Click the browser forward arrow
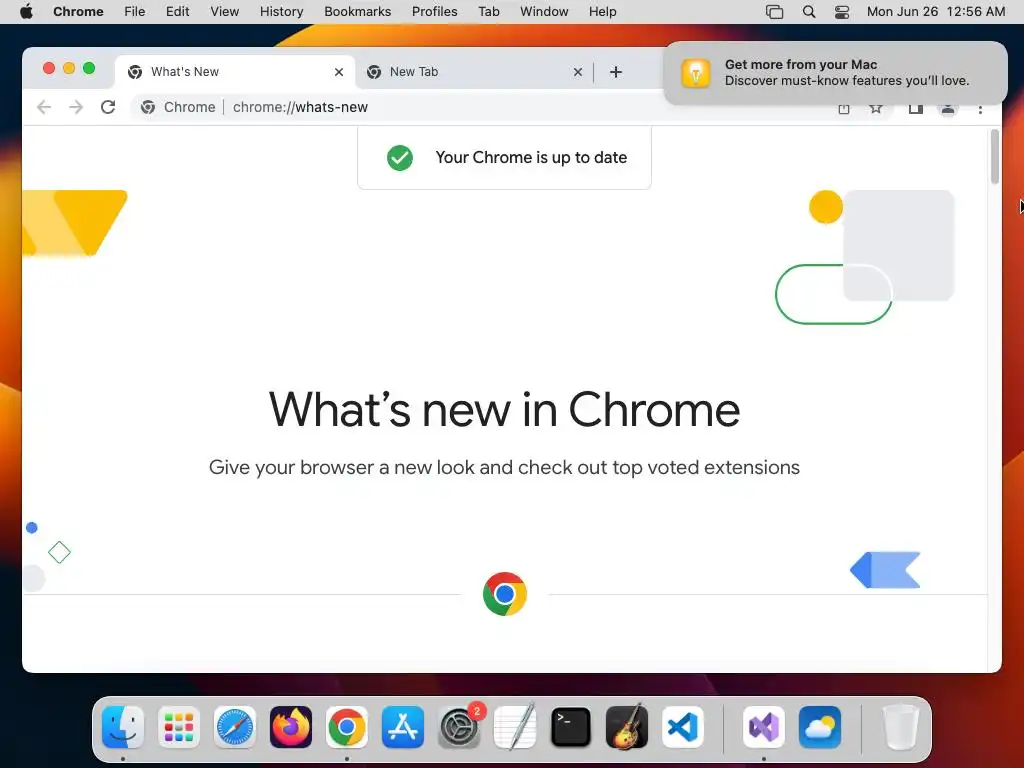 (x=76, y=107)
